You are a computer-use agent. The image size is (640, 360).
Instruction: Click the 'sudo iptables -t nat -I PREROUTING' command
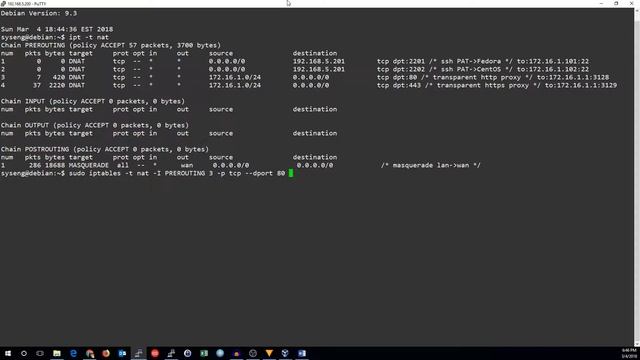(137, 173)
